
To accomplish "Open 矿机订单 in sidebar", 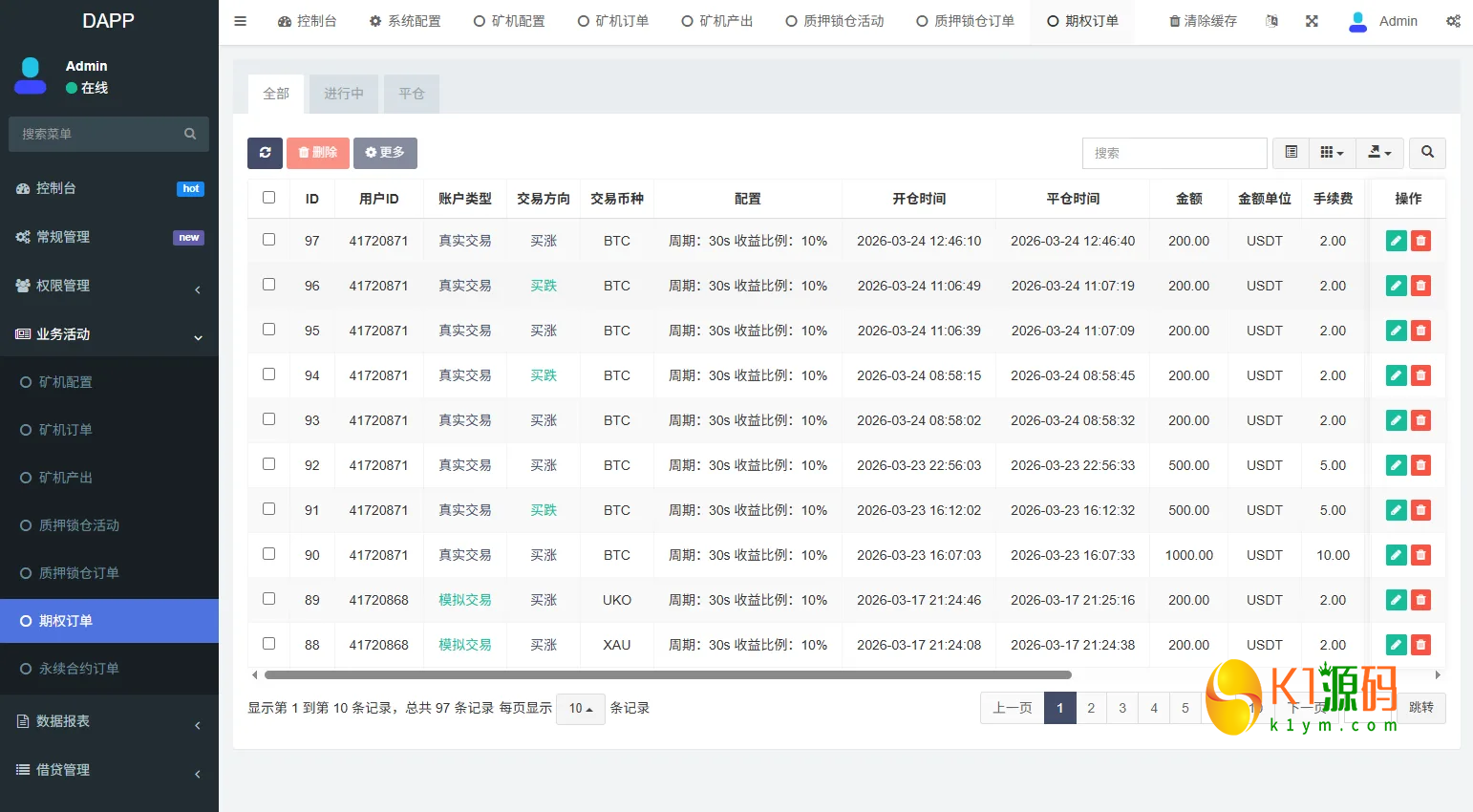I will (x=109, y=430).
